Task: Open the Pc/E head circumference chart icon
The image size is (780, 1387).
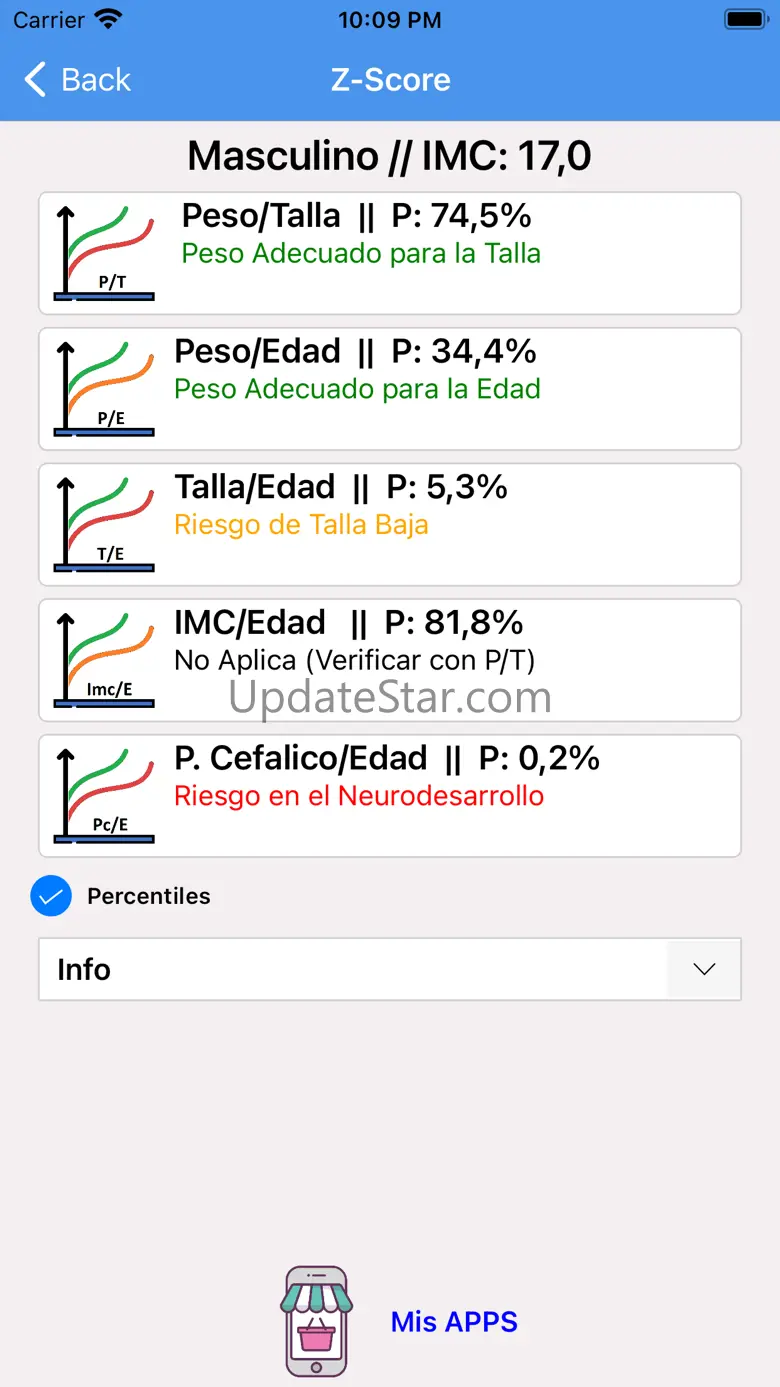Action: [104, 796]
